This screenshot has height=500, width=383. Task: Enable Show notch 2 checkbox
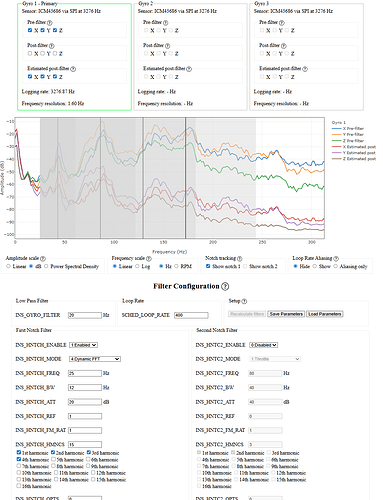(245, 266)
